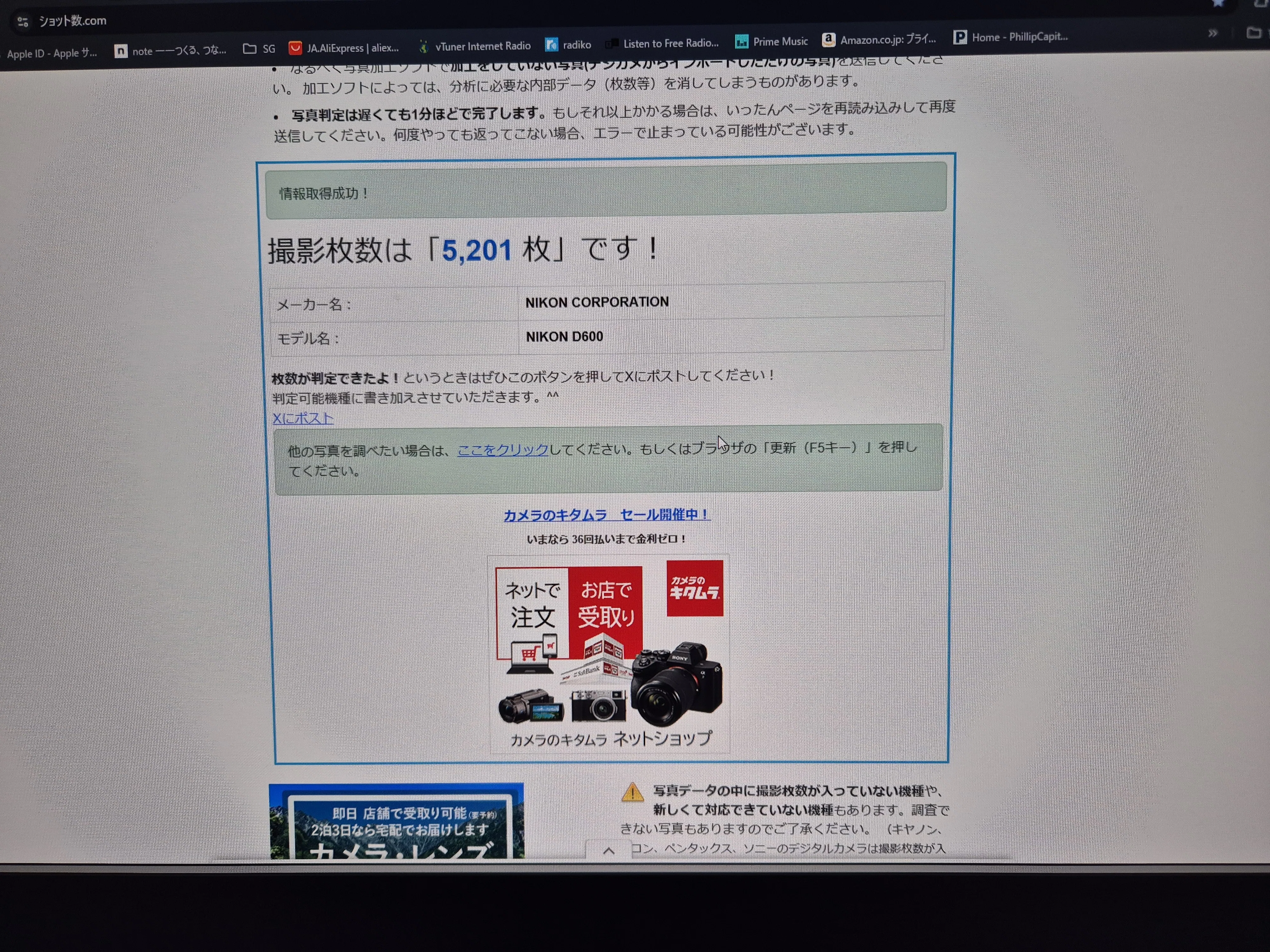Click the site info icon beside ショット数.com
Screen dimensions: 1270x952
click(x=23, y=22)
